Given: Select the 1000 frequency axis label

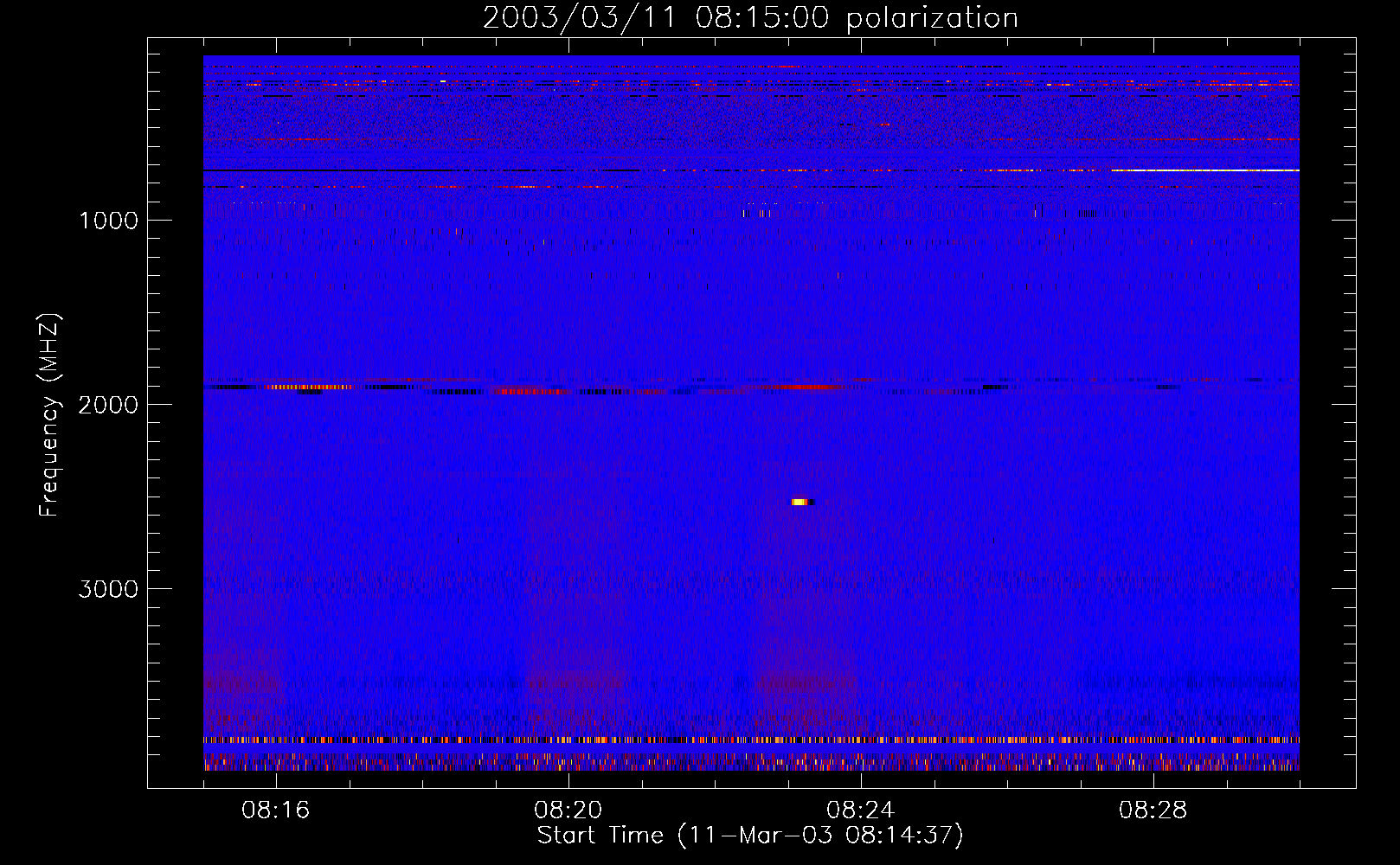Looking at the screenshot, I should [108, 221].
